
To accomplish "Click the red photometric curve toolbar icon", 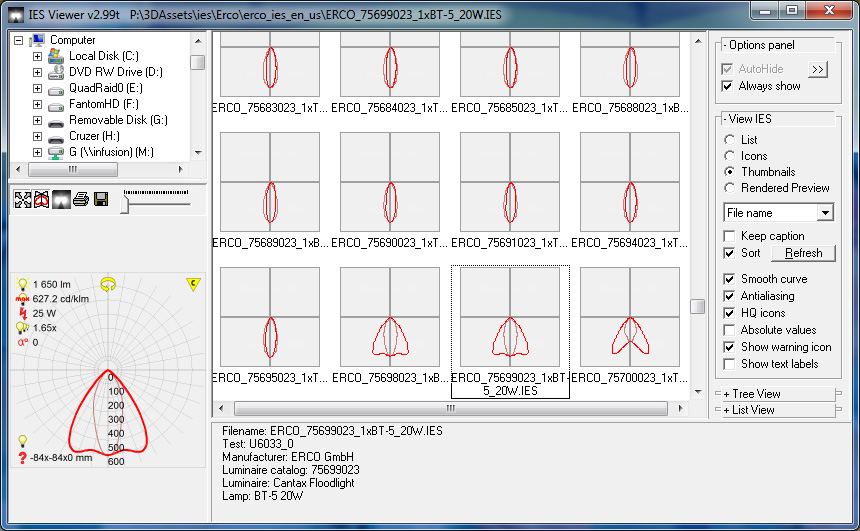I will (41, 200).
